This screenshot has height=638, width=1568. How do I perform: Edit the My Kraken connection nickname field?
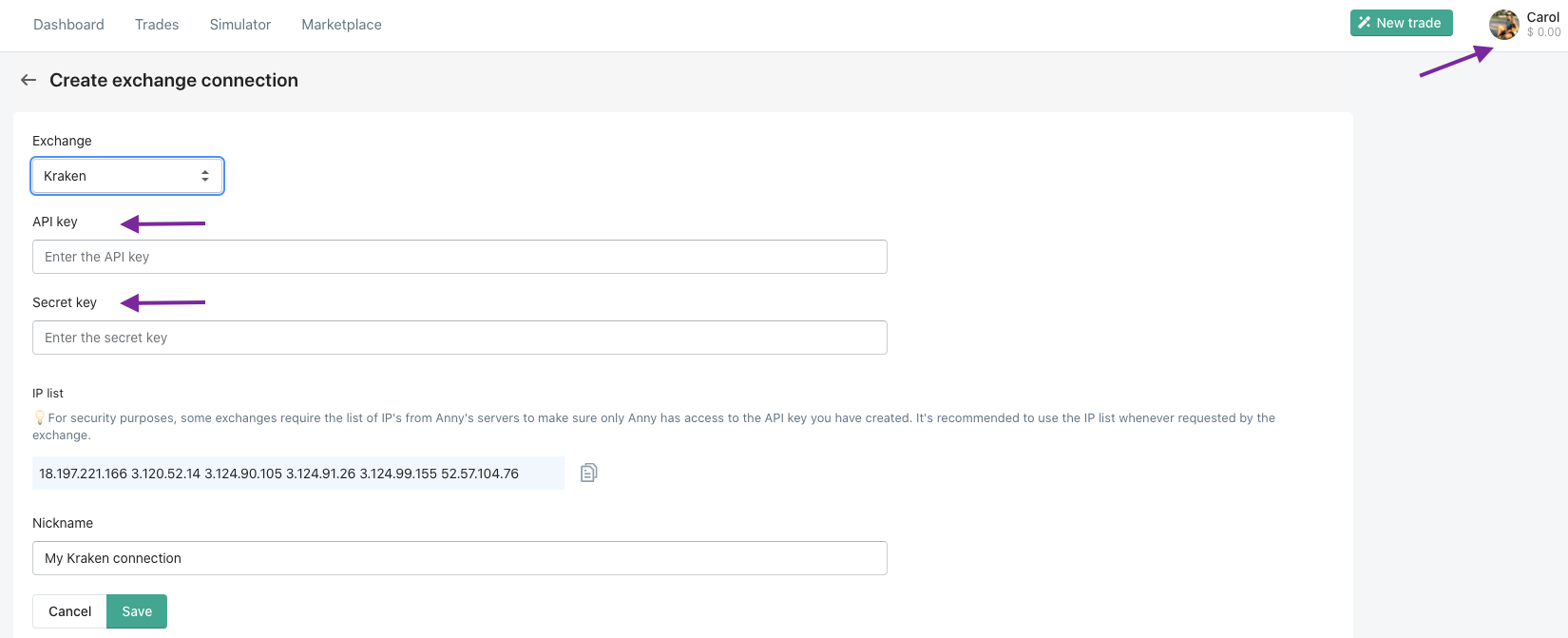460,558
